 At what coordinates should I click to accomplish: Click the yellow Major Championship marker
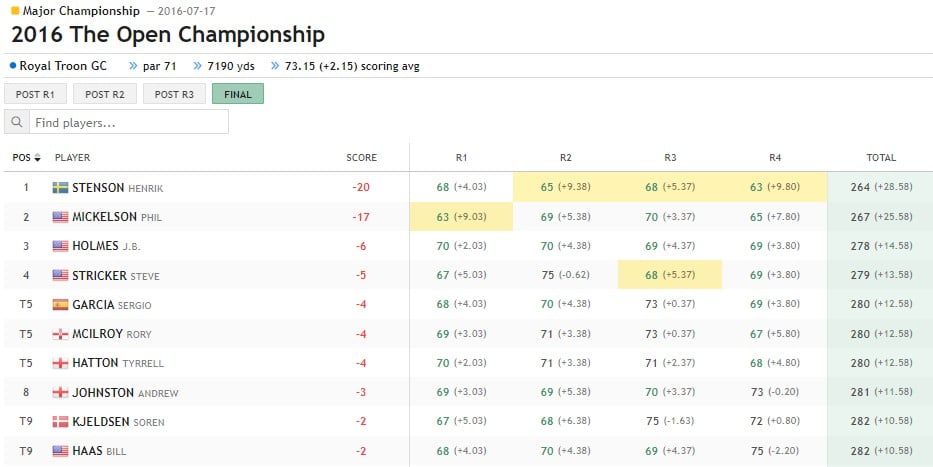point(15,11)
